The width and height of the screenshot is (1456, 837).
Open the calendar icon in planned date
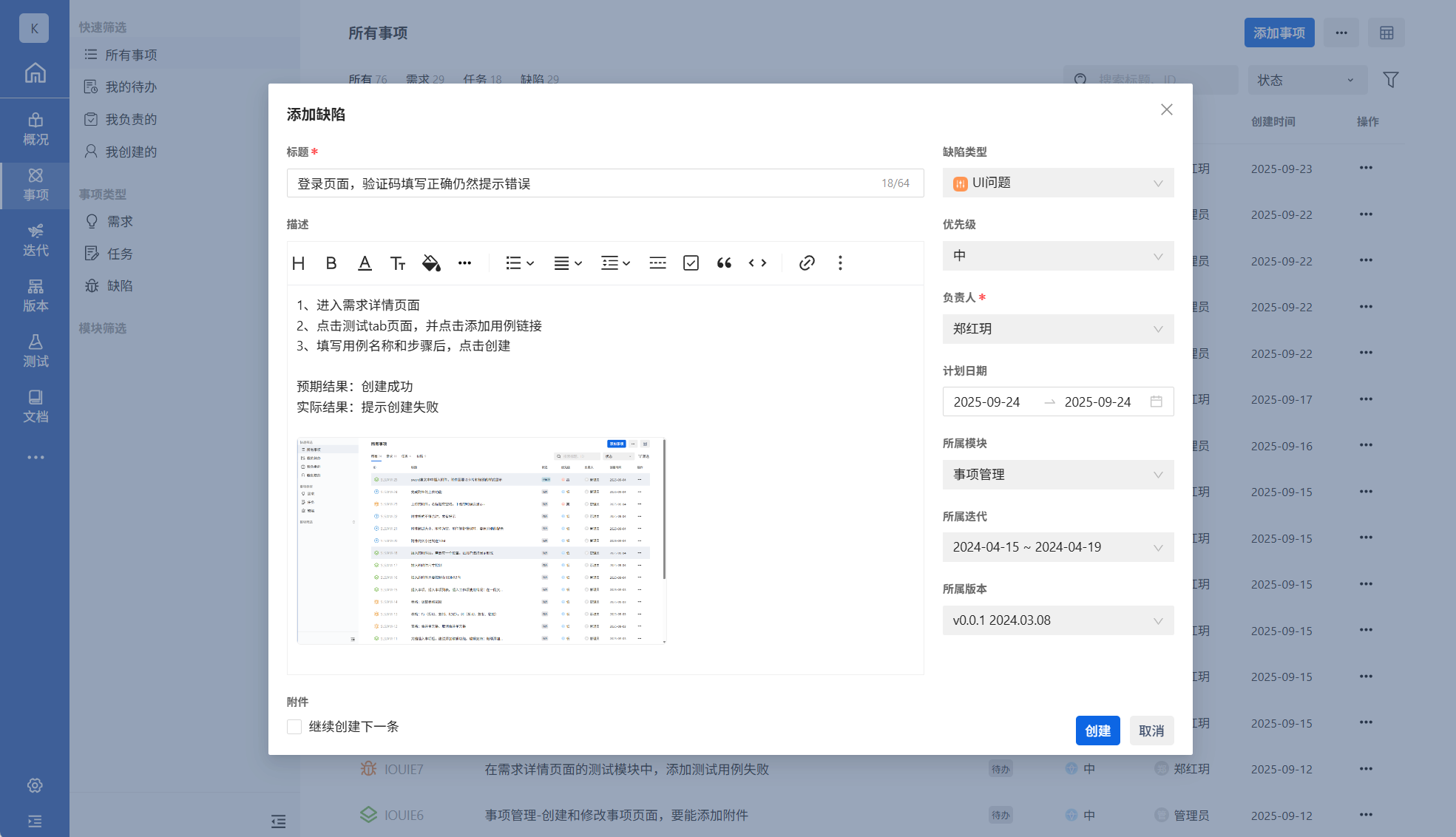1157,401
